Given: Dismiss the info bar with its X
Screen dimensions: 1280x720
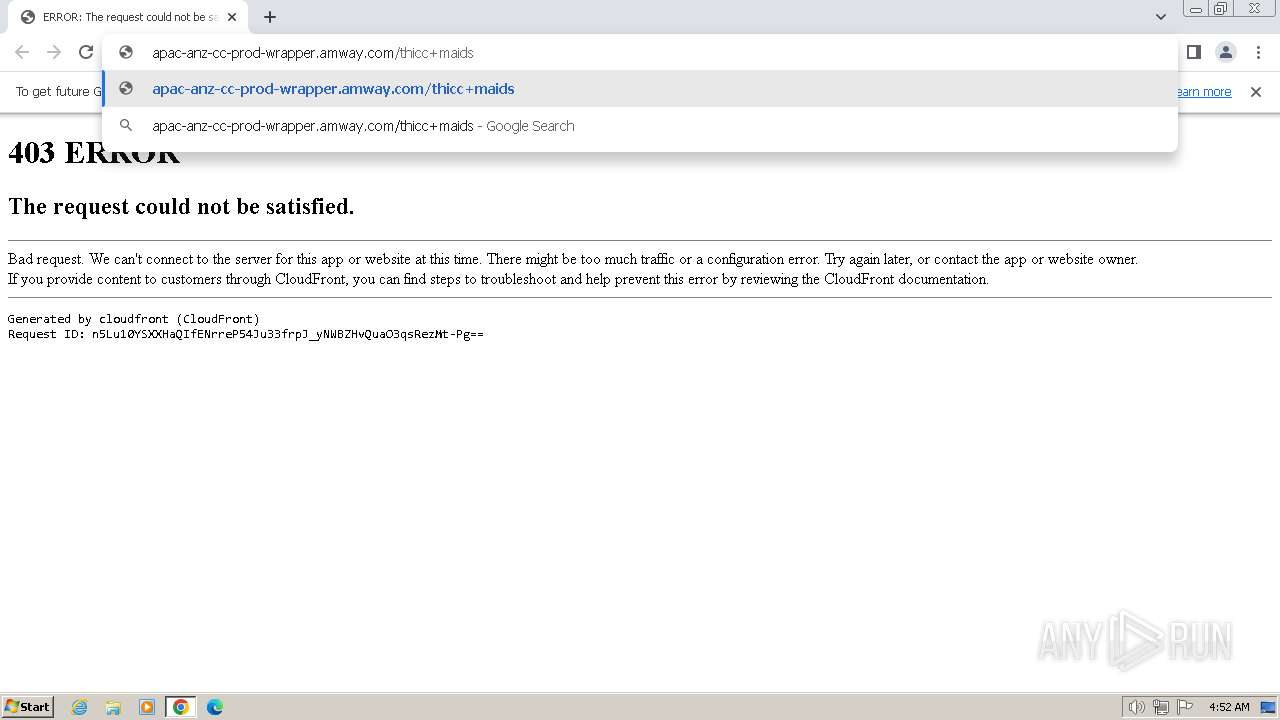Looking at the screenshot, I should click(x=1256, y=92).
